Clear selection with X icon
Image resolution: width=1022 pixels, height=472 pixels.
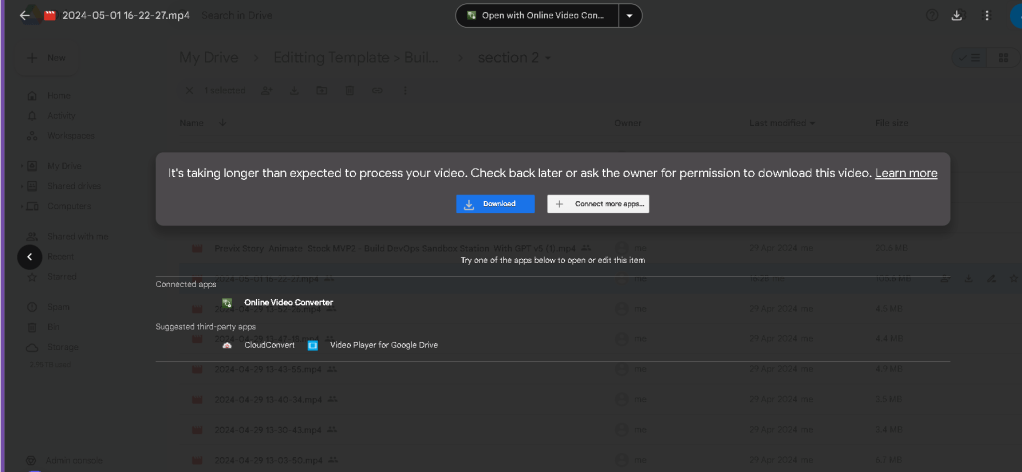189,91
